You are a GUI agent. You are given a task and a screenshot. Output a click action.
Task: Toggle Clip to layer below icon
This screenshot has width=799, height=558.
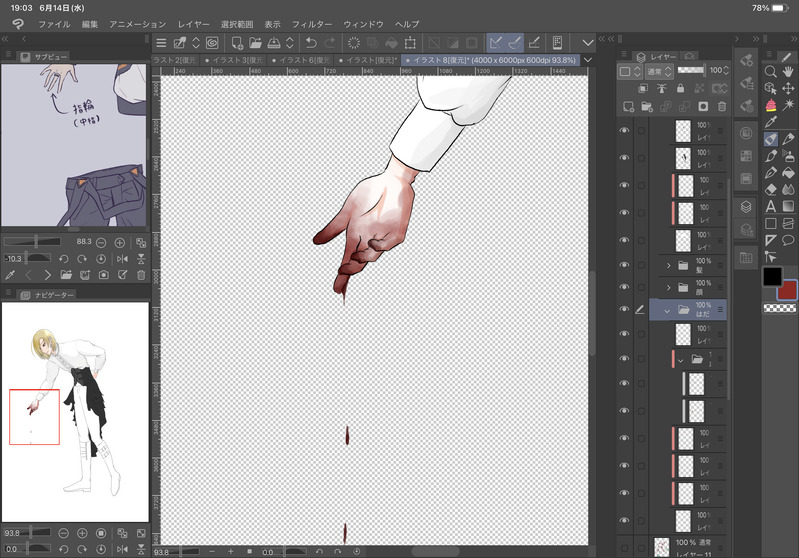pos(643,89)
